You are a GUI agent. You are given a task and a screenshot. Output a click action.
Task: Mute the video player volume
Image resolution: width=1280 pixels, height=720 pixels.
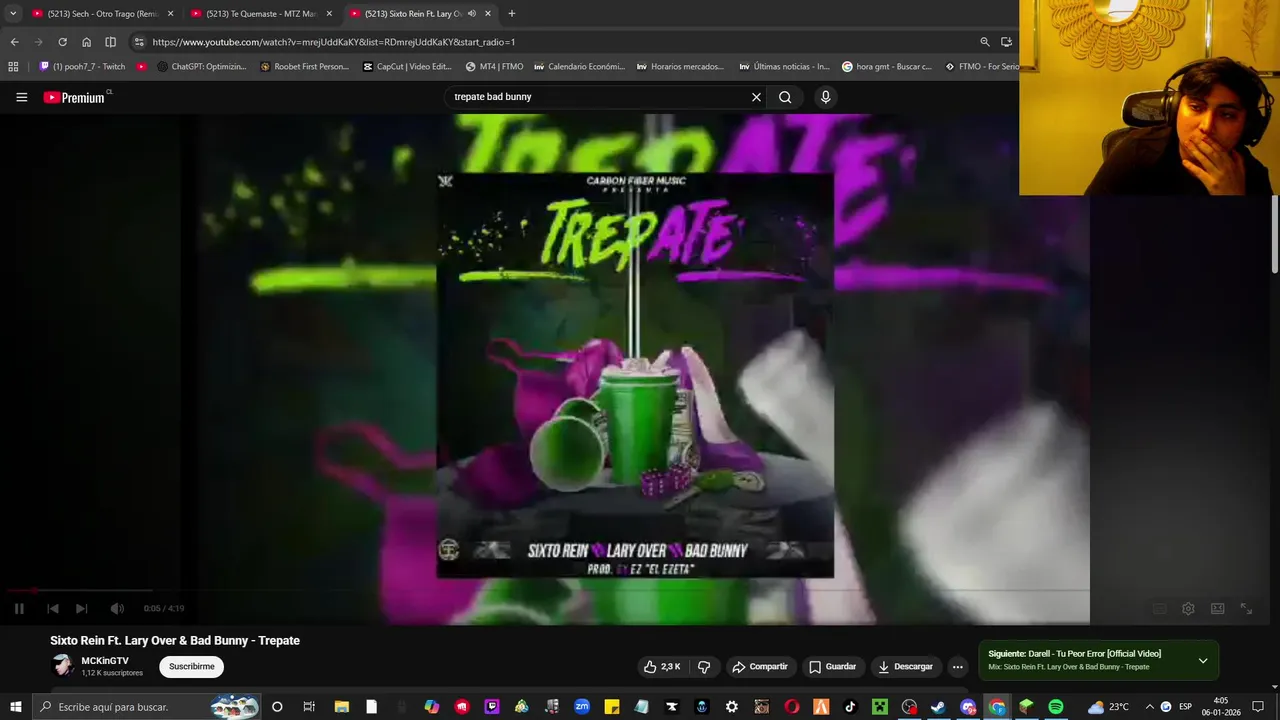[x=117, y=608]
